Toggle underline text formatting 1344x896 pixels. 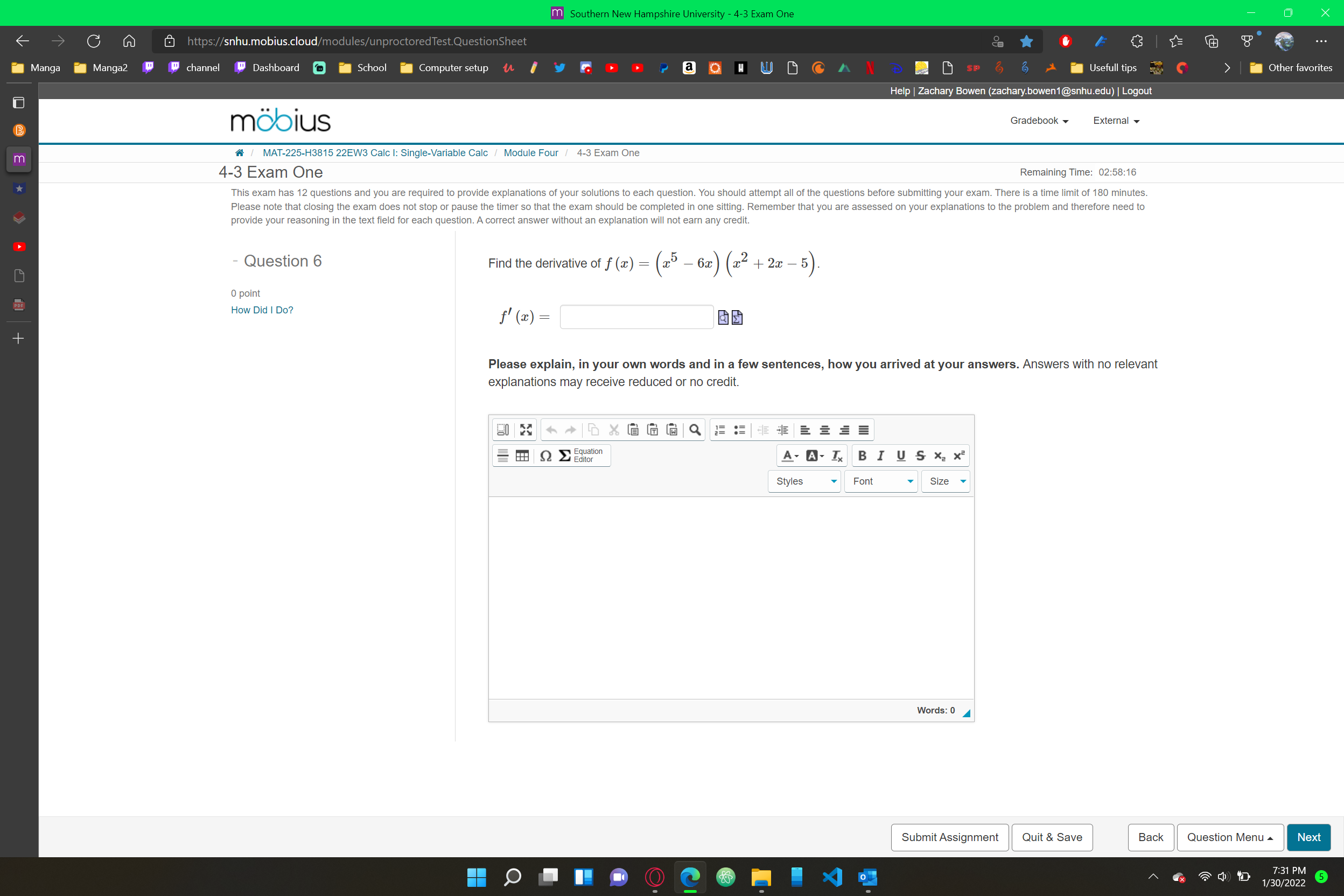pyautogui.click(x=900, y=456)
